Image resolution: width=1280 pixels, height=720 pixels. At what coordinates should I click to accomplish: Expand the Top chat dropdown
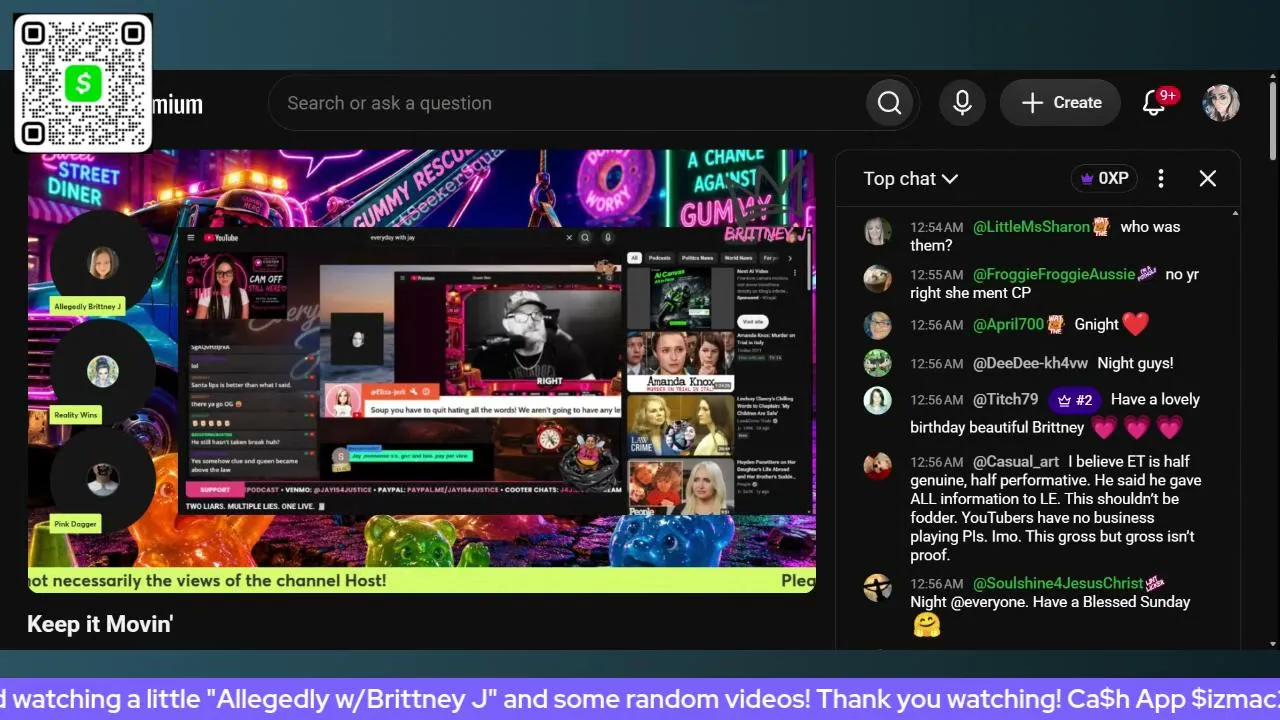tap(910, 179)
